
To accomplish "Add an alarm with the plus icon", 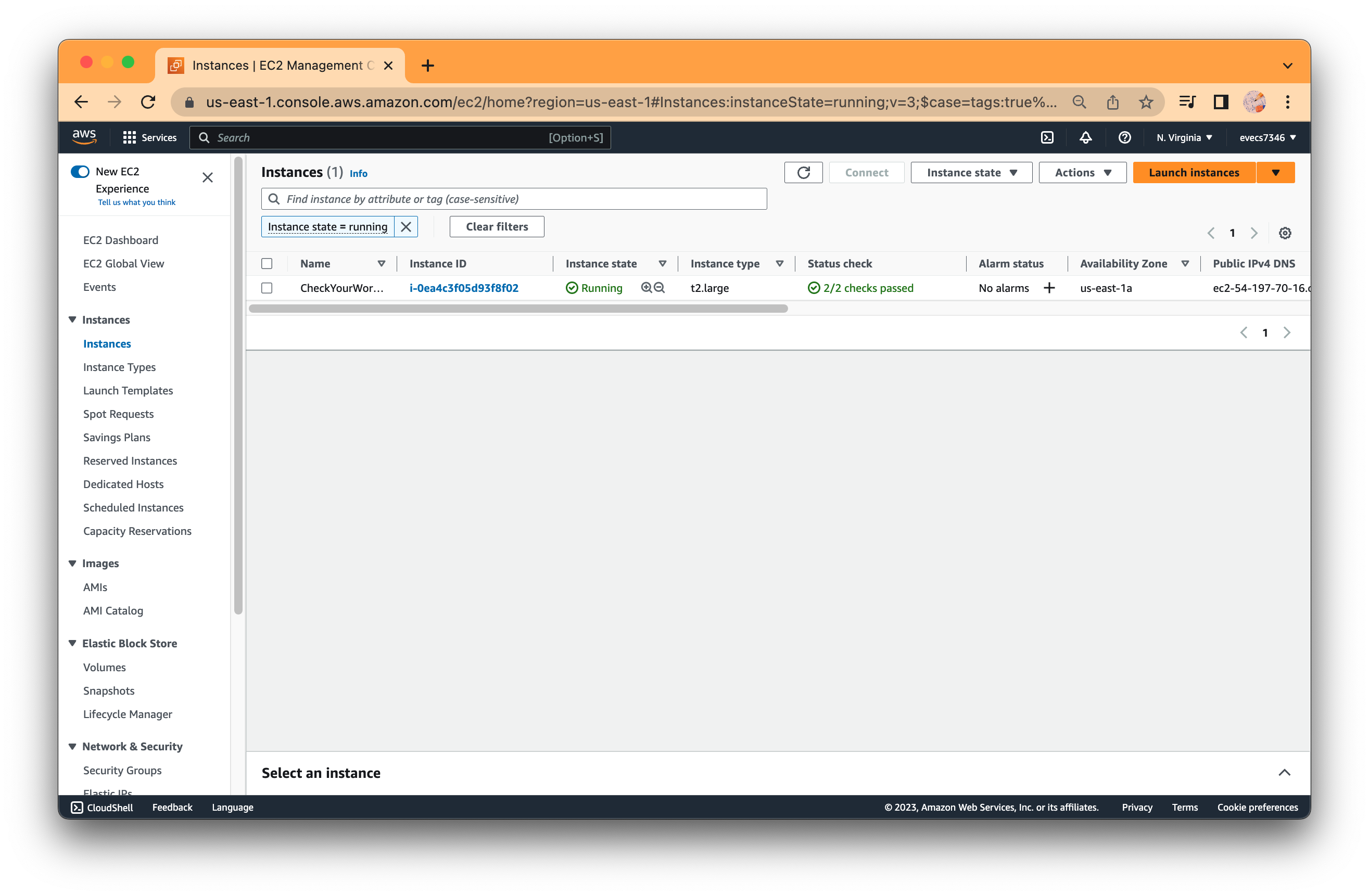I will click(x=1048, y=288).
